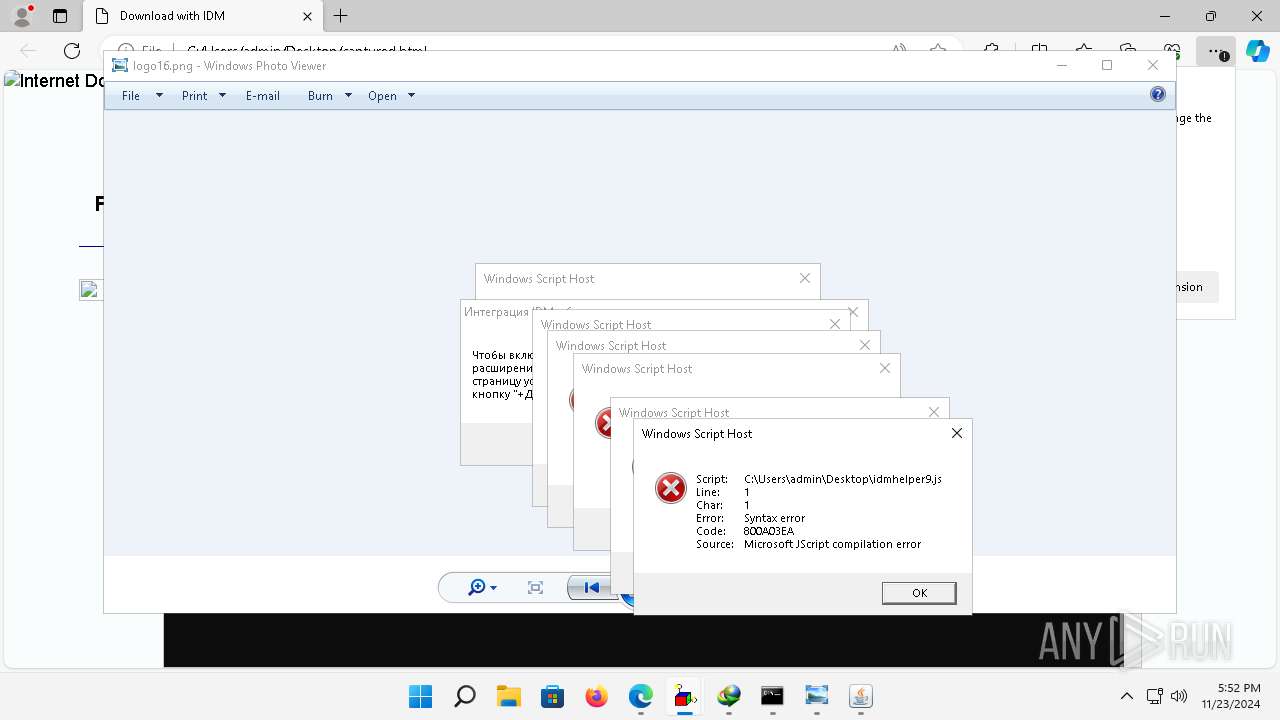Click the volume tray icon
This screenshot has width=1280, height=720.
point(1178,696)
